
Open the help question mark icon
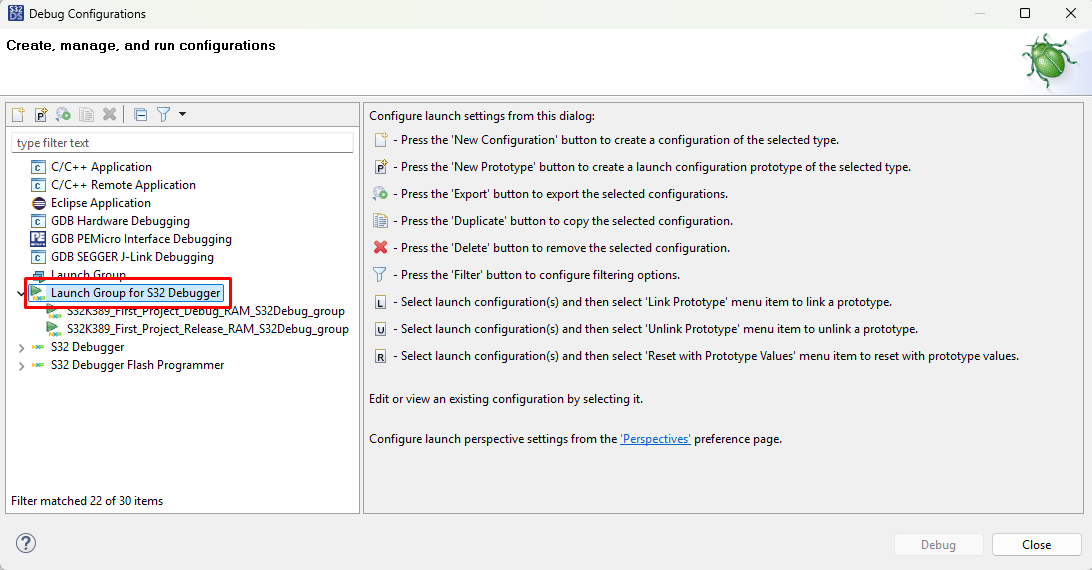pyautogui.click(x=26, y=543)
